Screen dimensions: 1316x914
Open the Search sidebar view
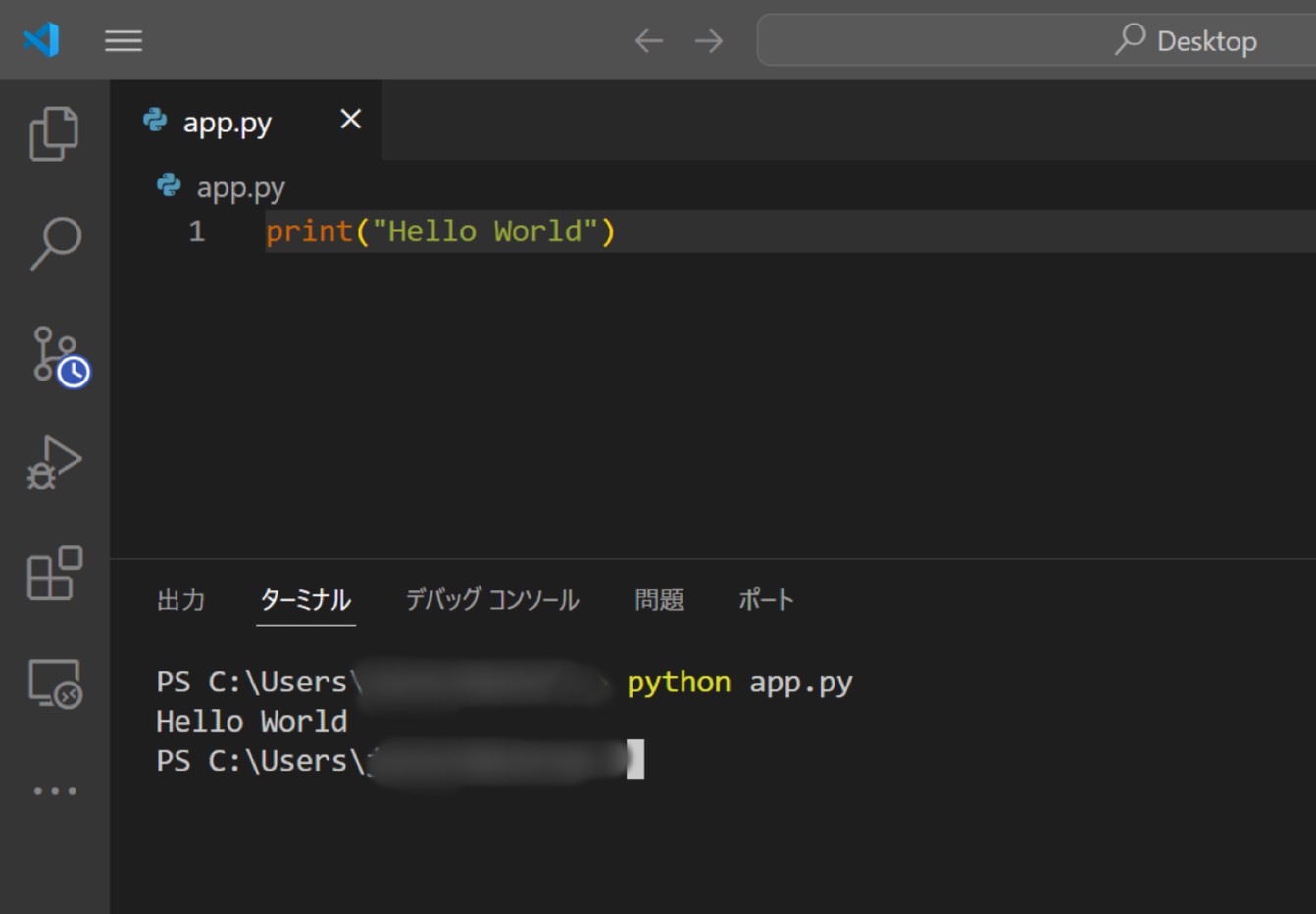(x=54, y=243)
